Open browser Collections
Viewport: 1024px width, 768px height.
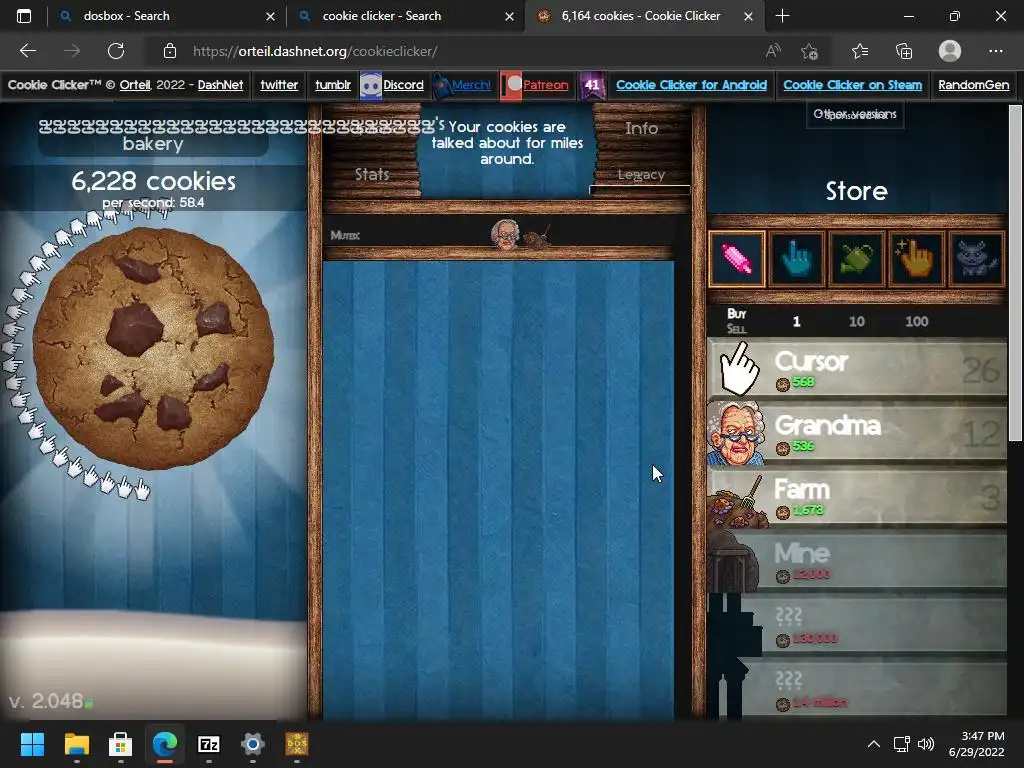click(x=904, y=51)
